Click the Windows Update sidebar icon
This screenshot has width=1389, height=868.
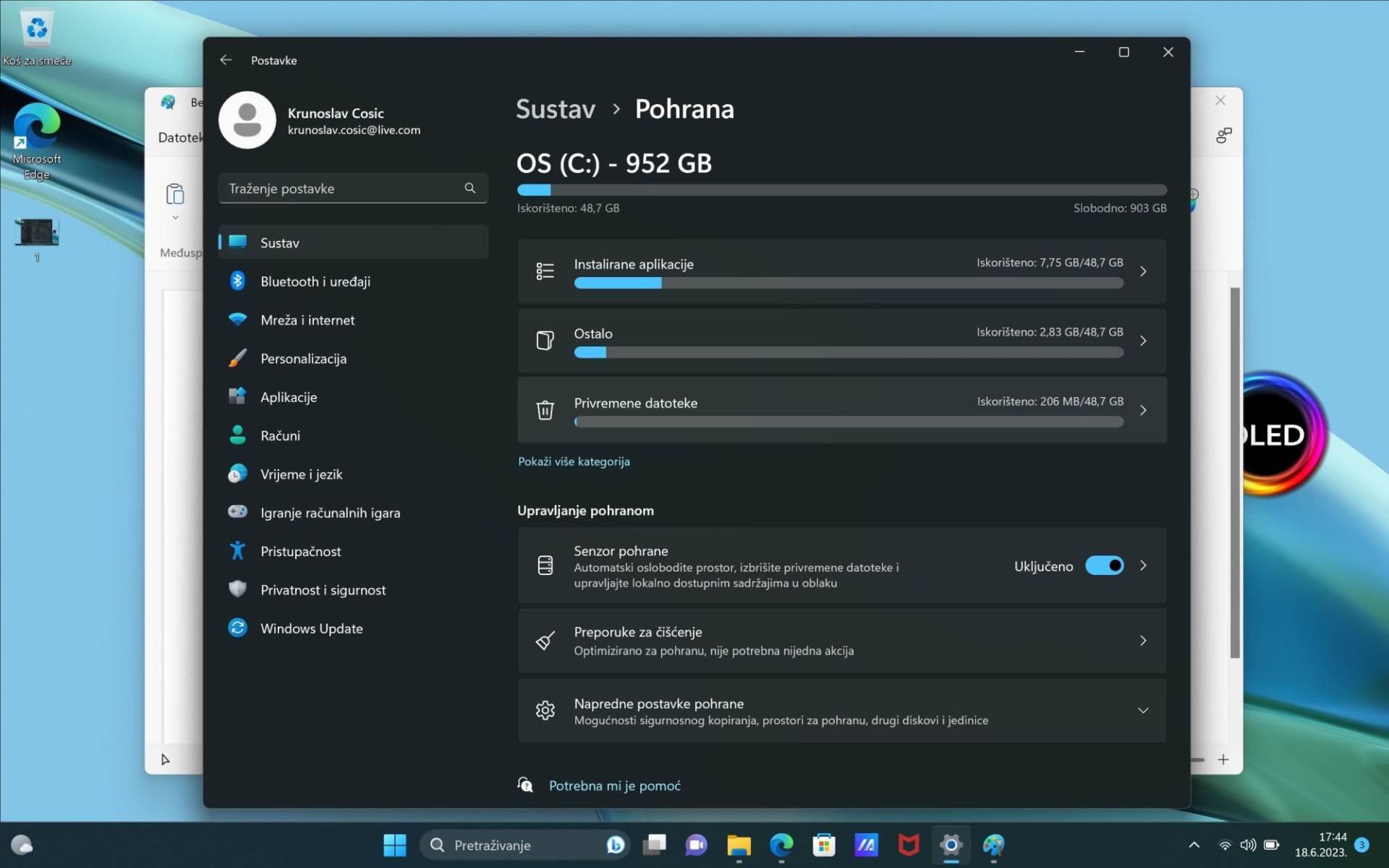pos(237,628)
